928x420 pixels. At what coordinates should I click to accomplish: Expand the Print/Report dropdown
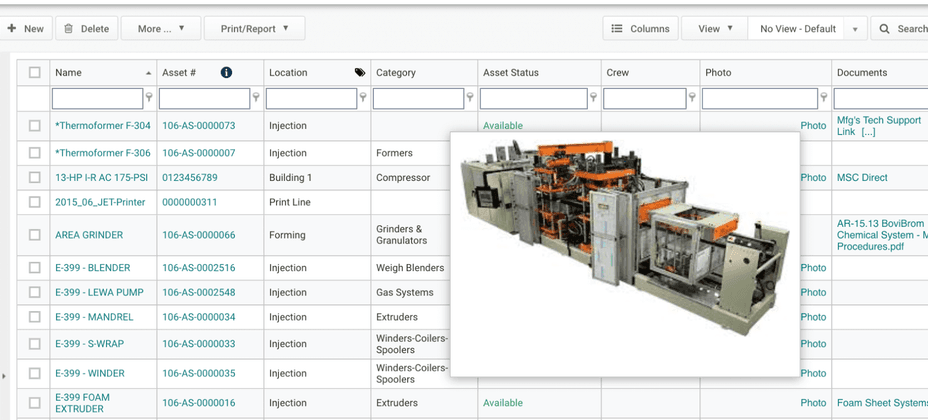(x=254, y=29)
